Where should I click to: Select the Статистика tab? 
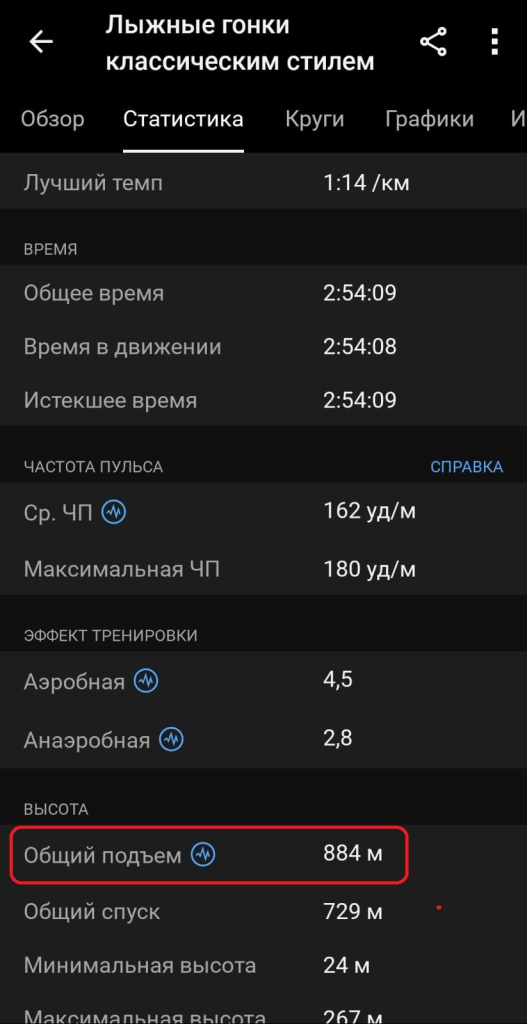tap(184, 119)
